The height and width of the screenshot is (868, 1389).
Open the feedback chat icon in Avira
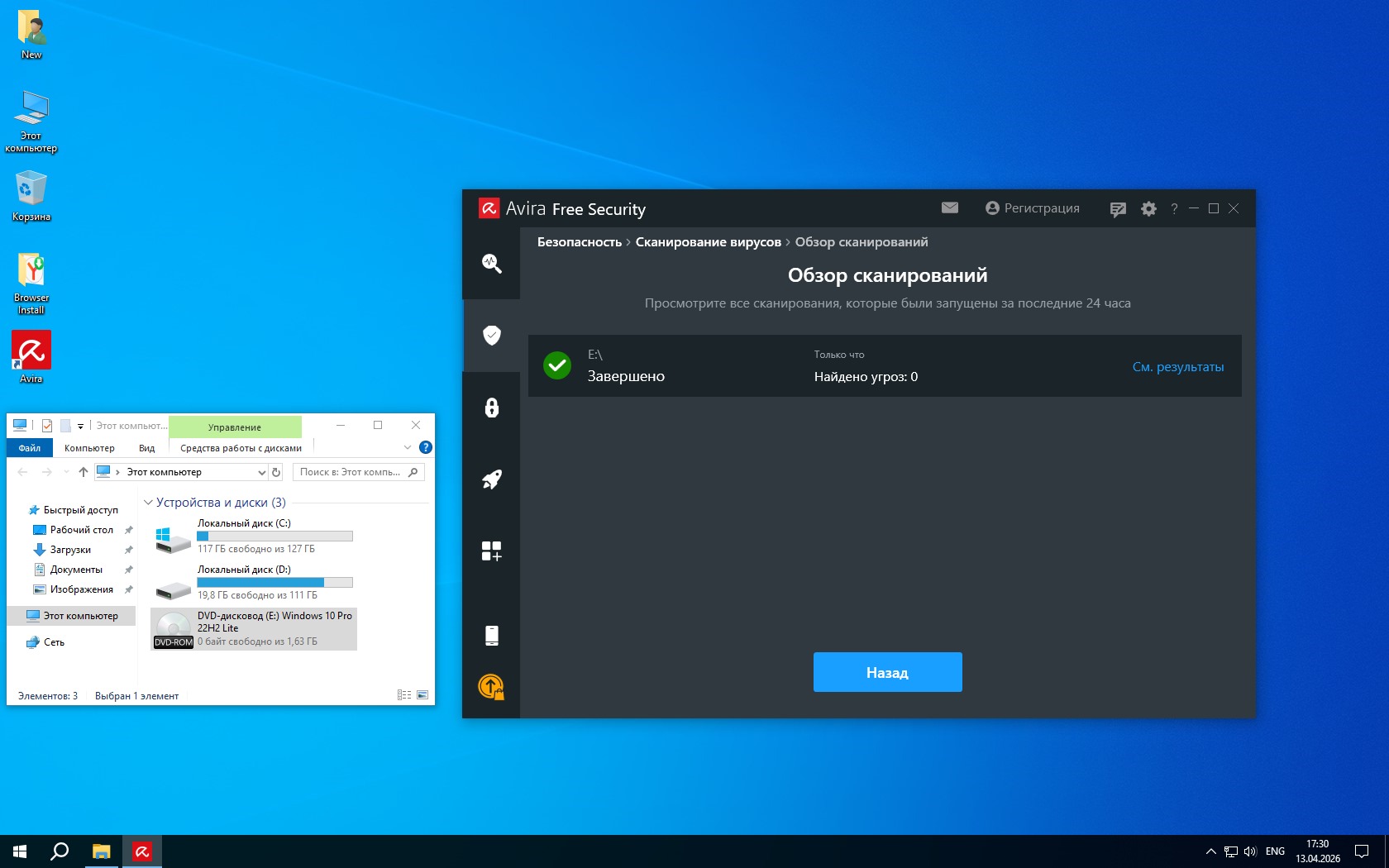click(x=1118, y=209)
